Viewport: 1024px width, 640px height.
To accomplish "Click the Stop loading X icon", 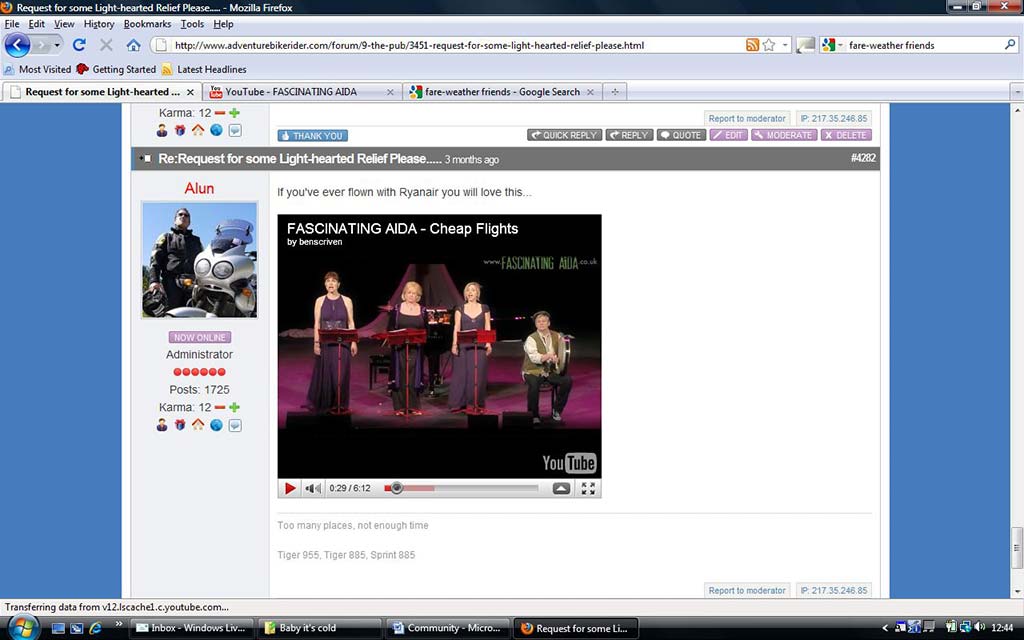I will click(x=106, y=44).
